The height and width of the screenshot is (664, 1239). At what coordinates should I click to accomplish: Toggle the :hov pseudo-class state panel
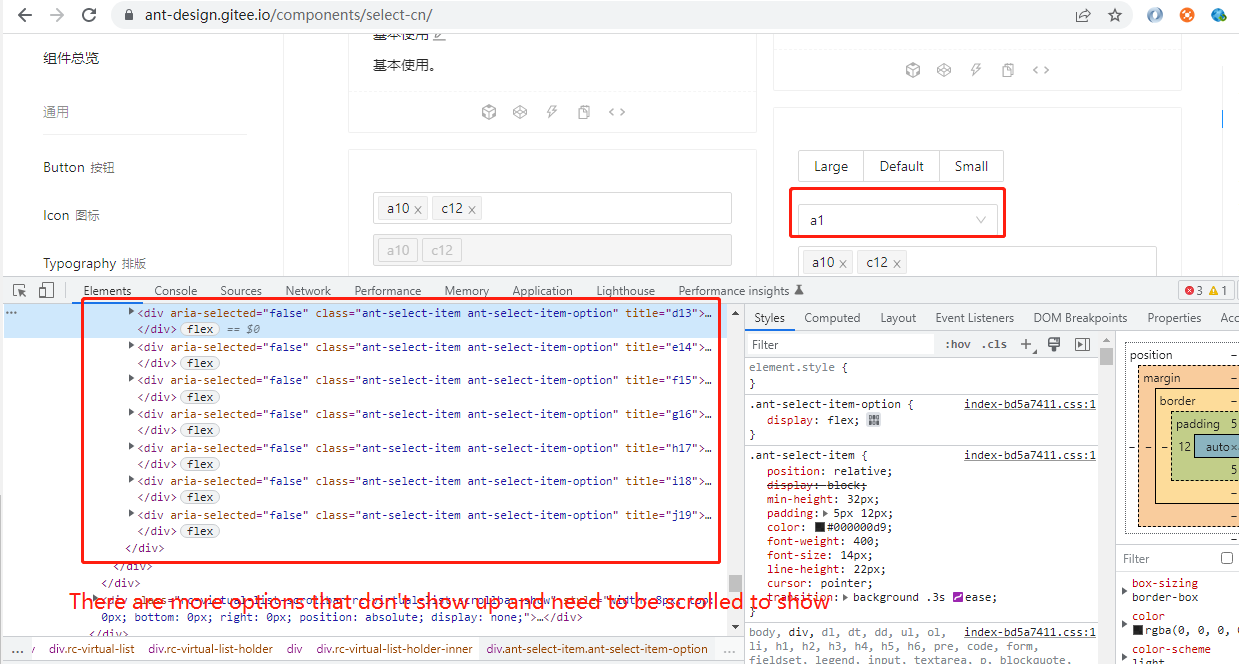tap(957, 343)
